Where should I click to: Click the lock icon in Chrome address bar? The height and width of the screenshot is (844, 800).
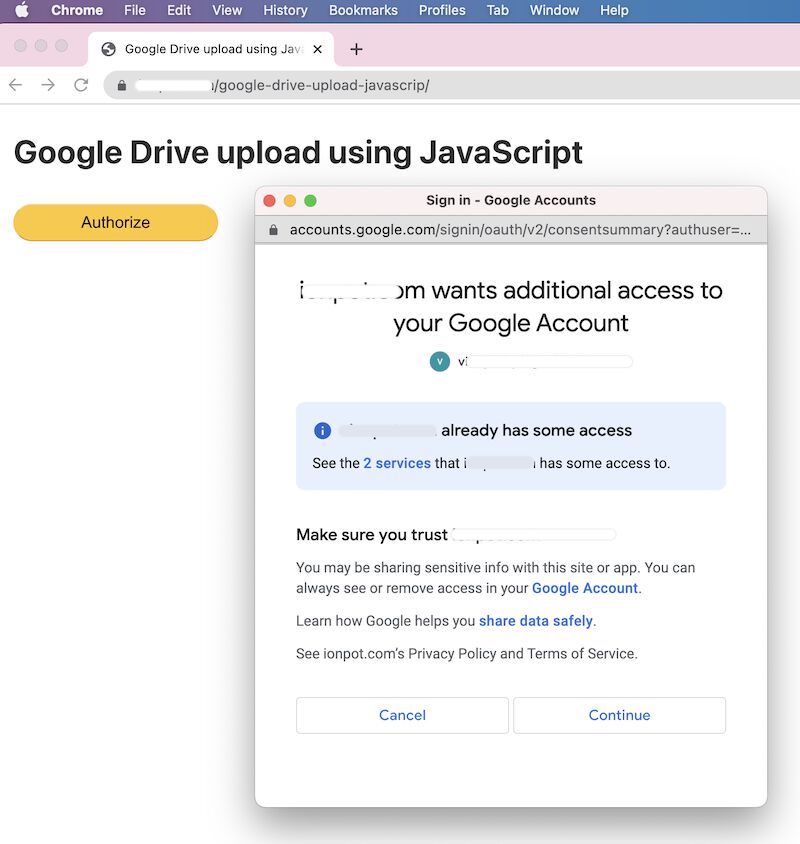click(x=122, y=85)
